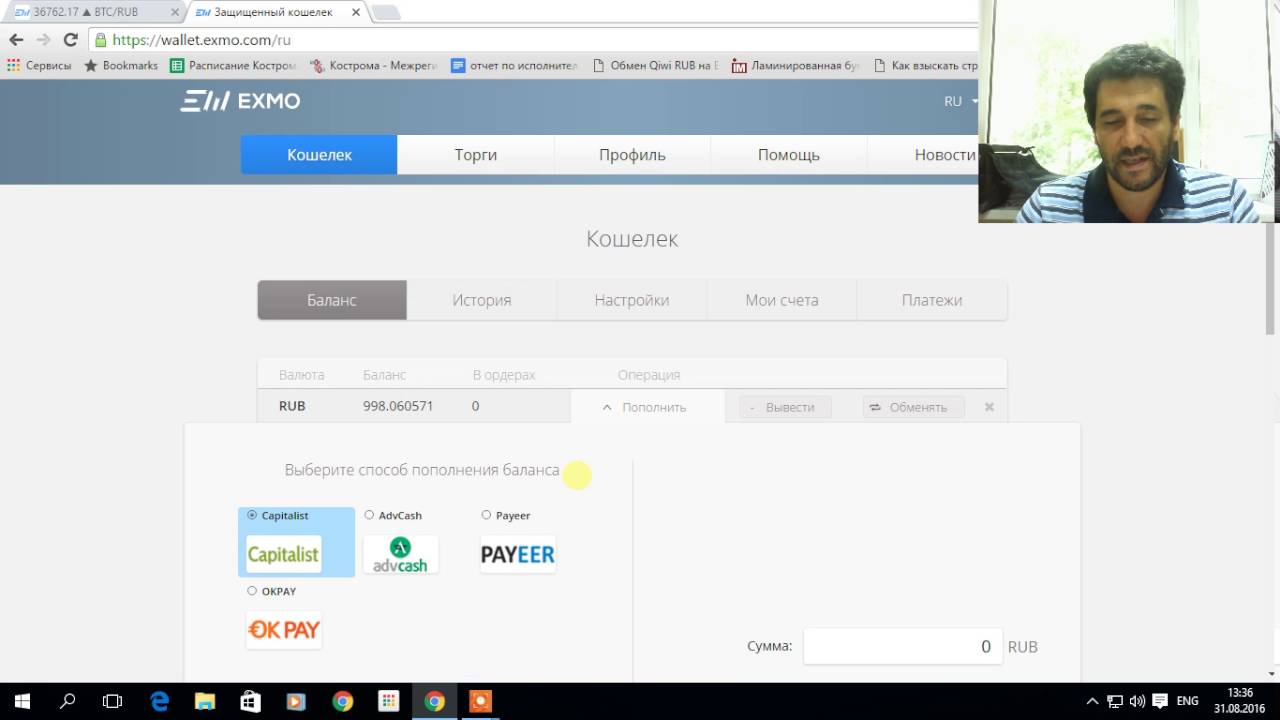The image size is (1280, 720).
Task: Open Windows taskbar search
Action: [x=68, y=701]
